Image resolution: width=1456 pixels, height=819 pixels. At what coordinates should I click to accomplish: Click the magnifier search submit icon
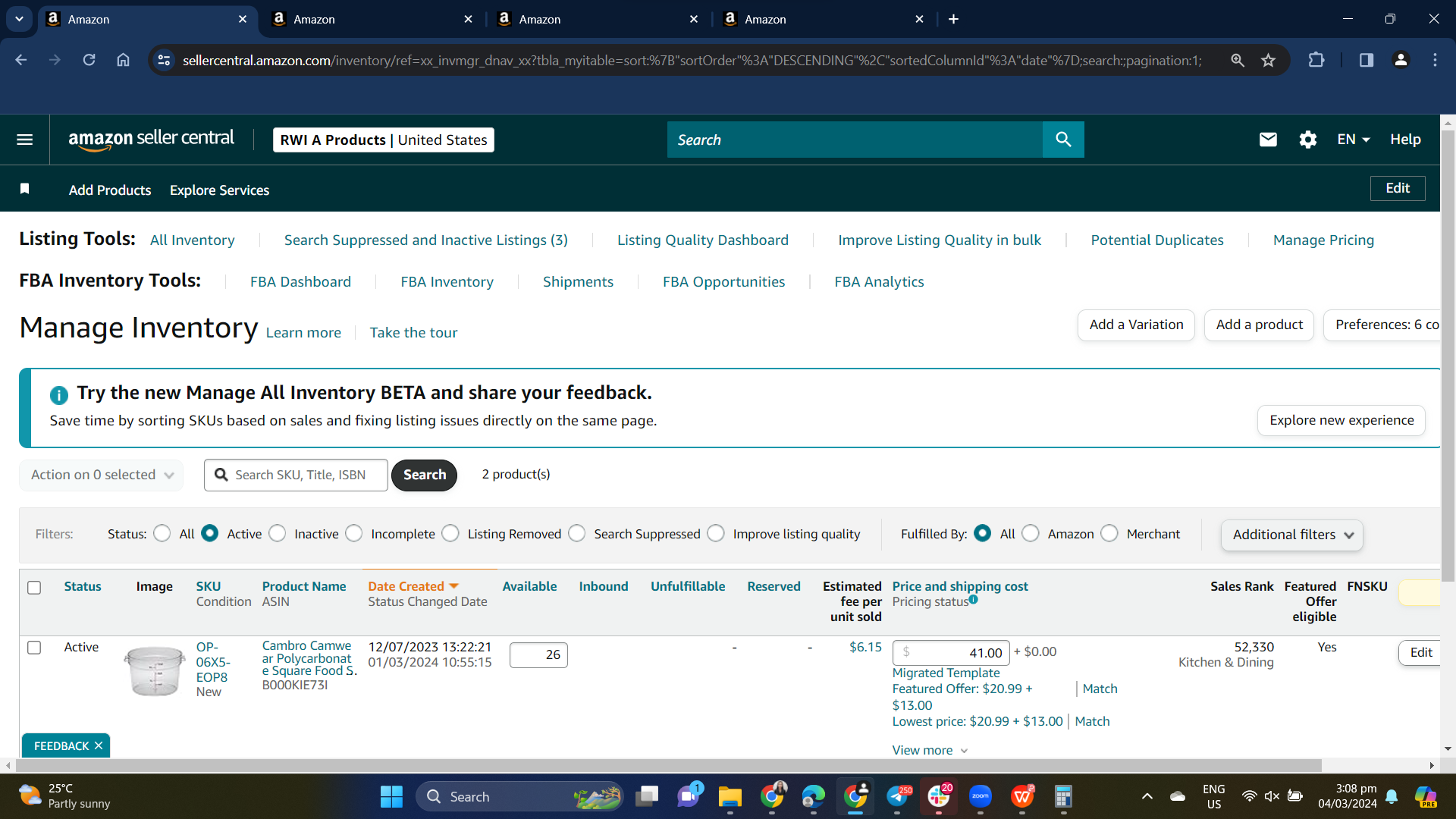(x=1063, y=140)
